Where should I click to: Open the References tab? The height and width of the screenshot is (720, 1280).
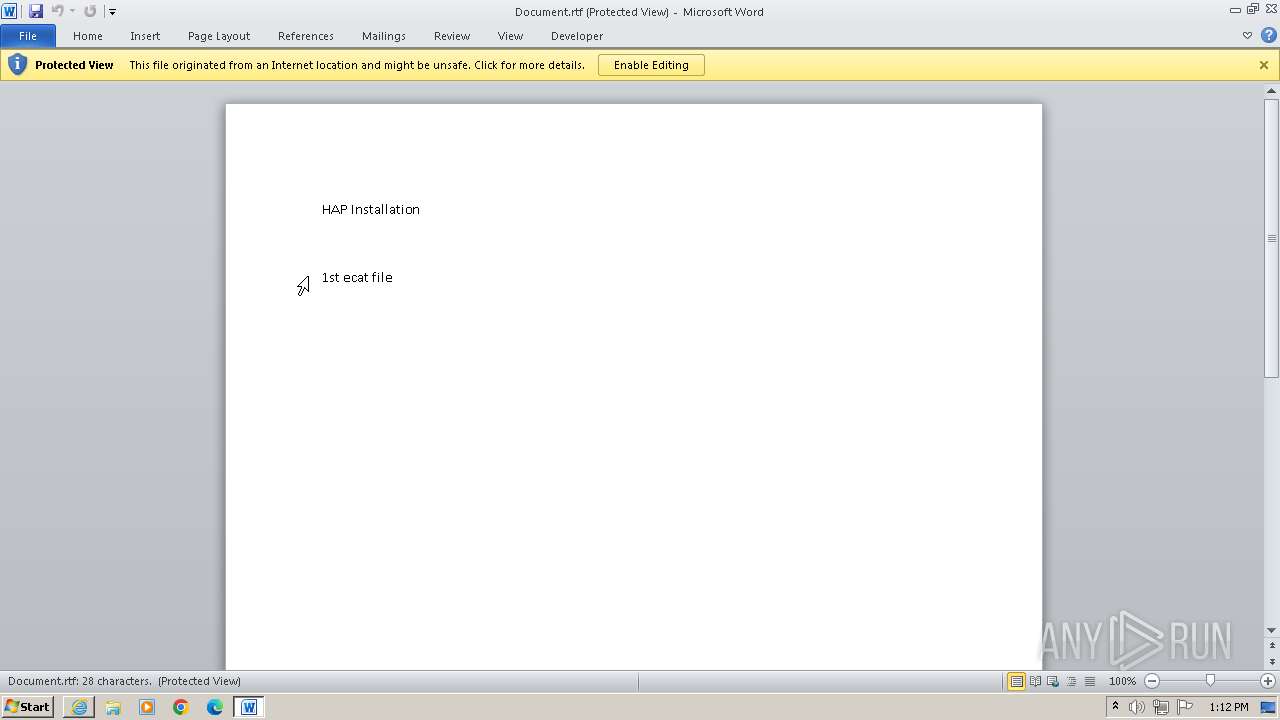(306, 36)
